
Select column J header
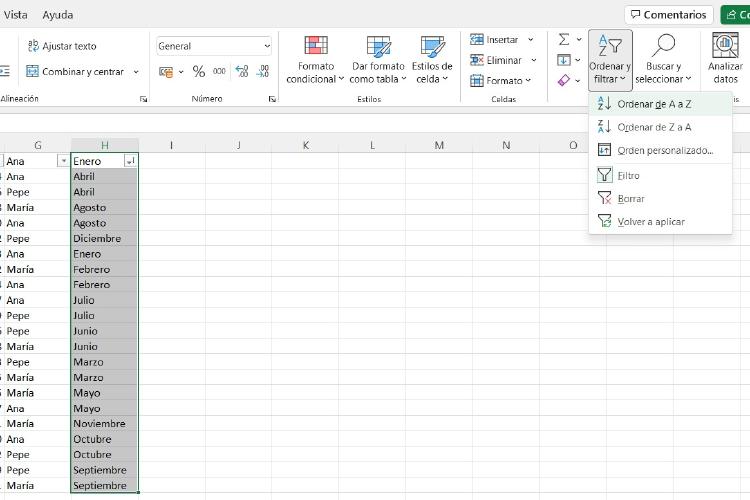click(x=239, y=145)
